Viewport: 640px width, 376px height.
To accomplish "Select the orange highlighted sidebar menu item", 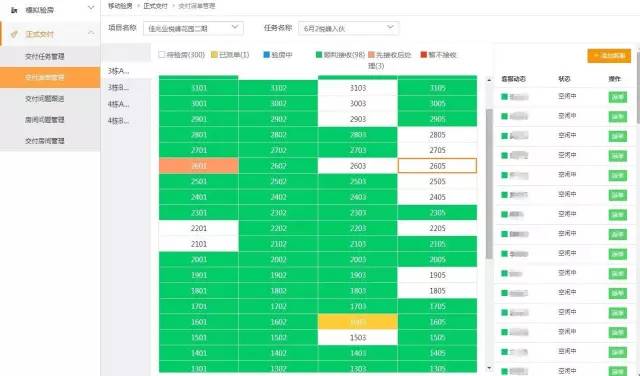I will pos(50,78).
